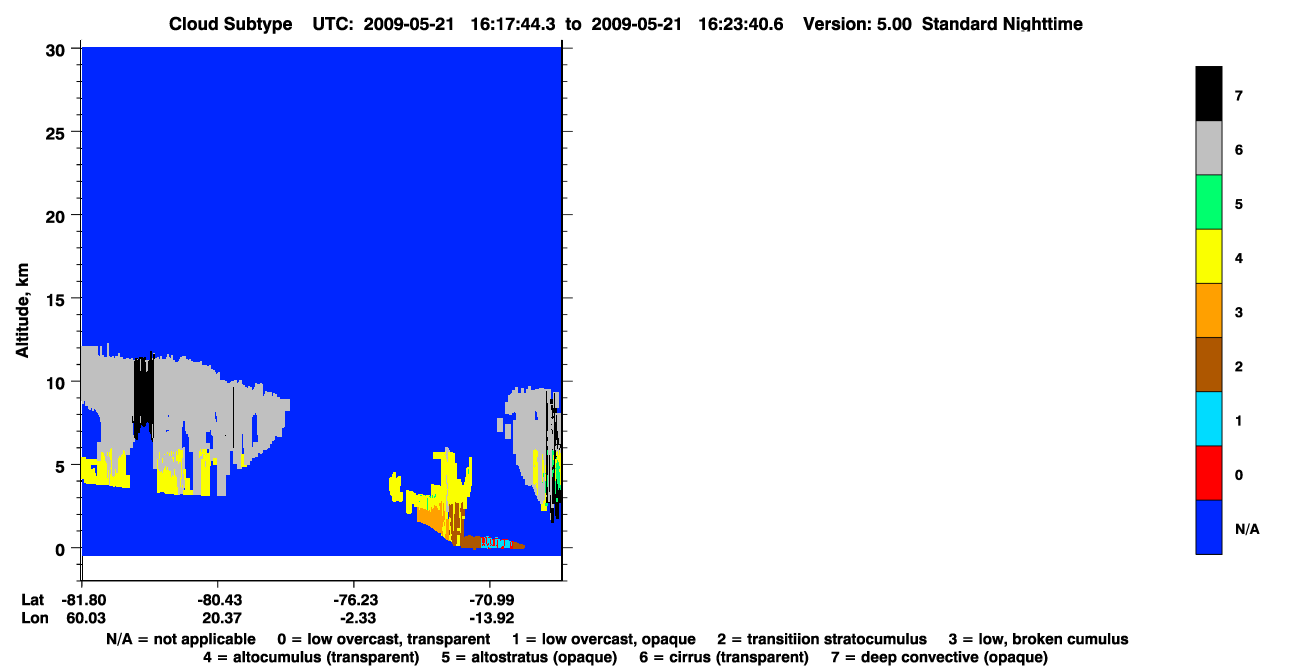Click the longitude value 20.37

(219, 618)
